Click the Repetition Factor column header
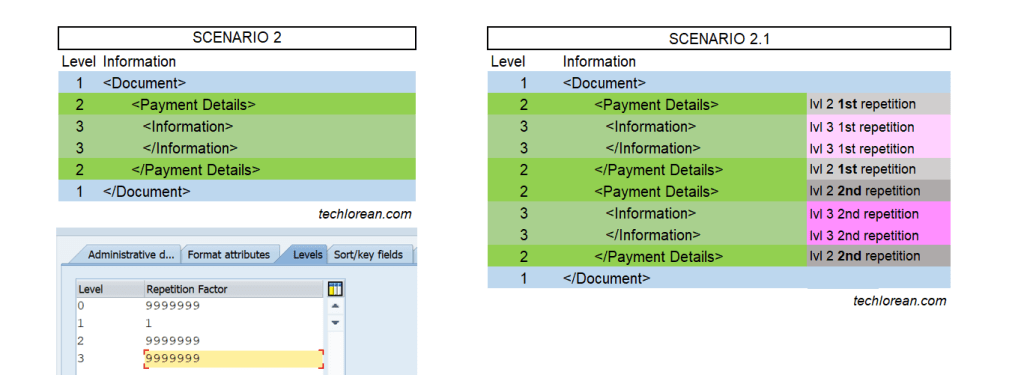The height and width of the screenshot is (375, 1024). (234, 289)
